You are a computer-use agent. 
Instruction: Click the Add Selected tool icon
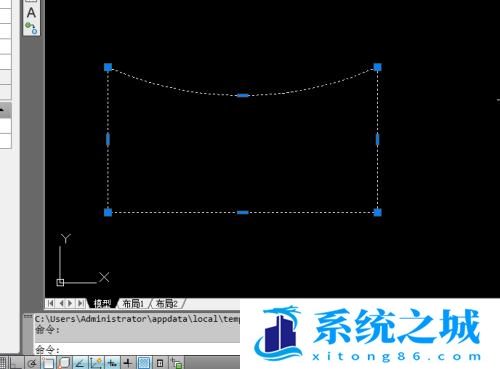[32, 28]
